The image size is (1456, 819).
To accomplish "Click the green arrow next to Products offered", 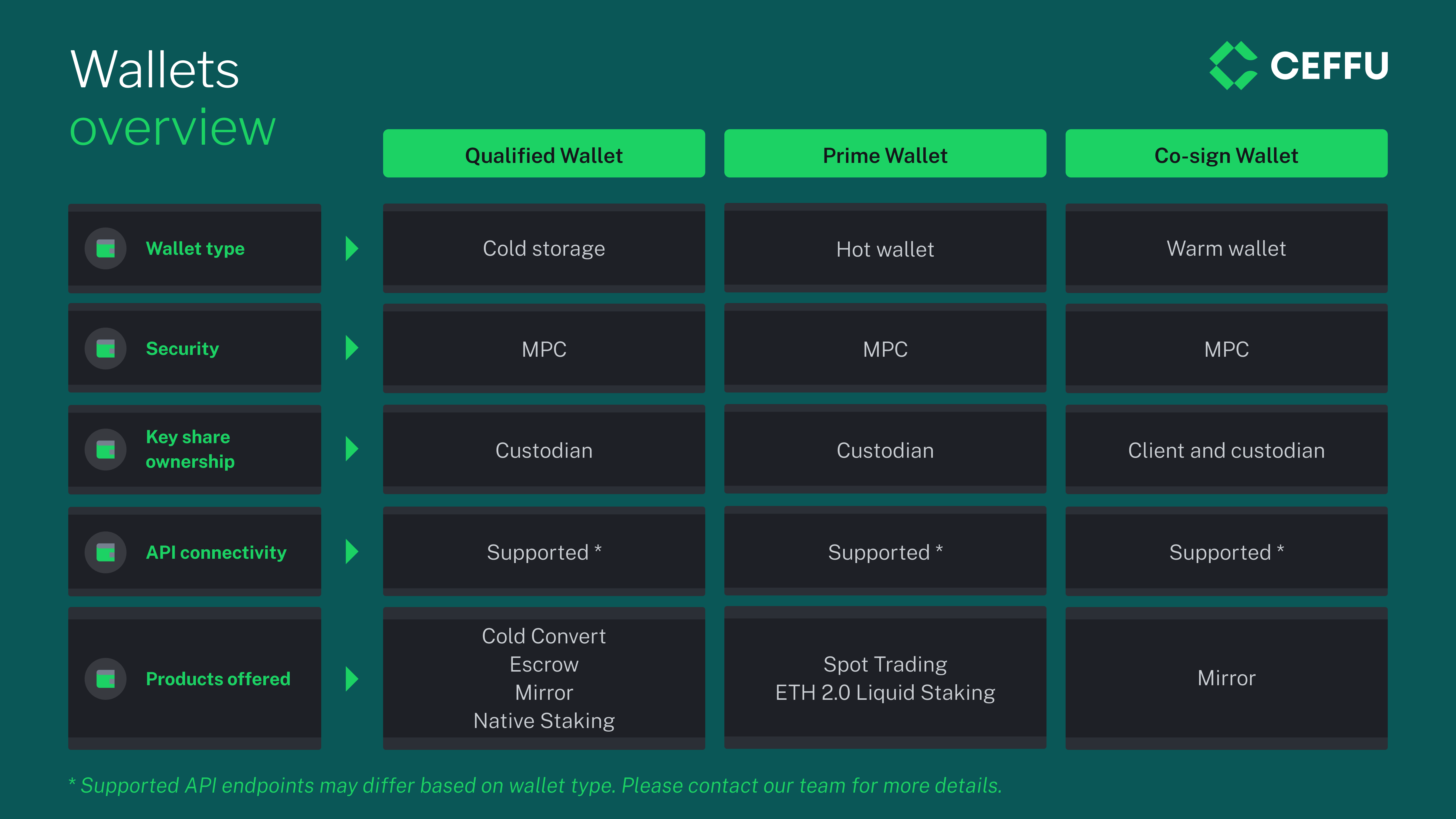I will (x=352, y=679).
